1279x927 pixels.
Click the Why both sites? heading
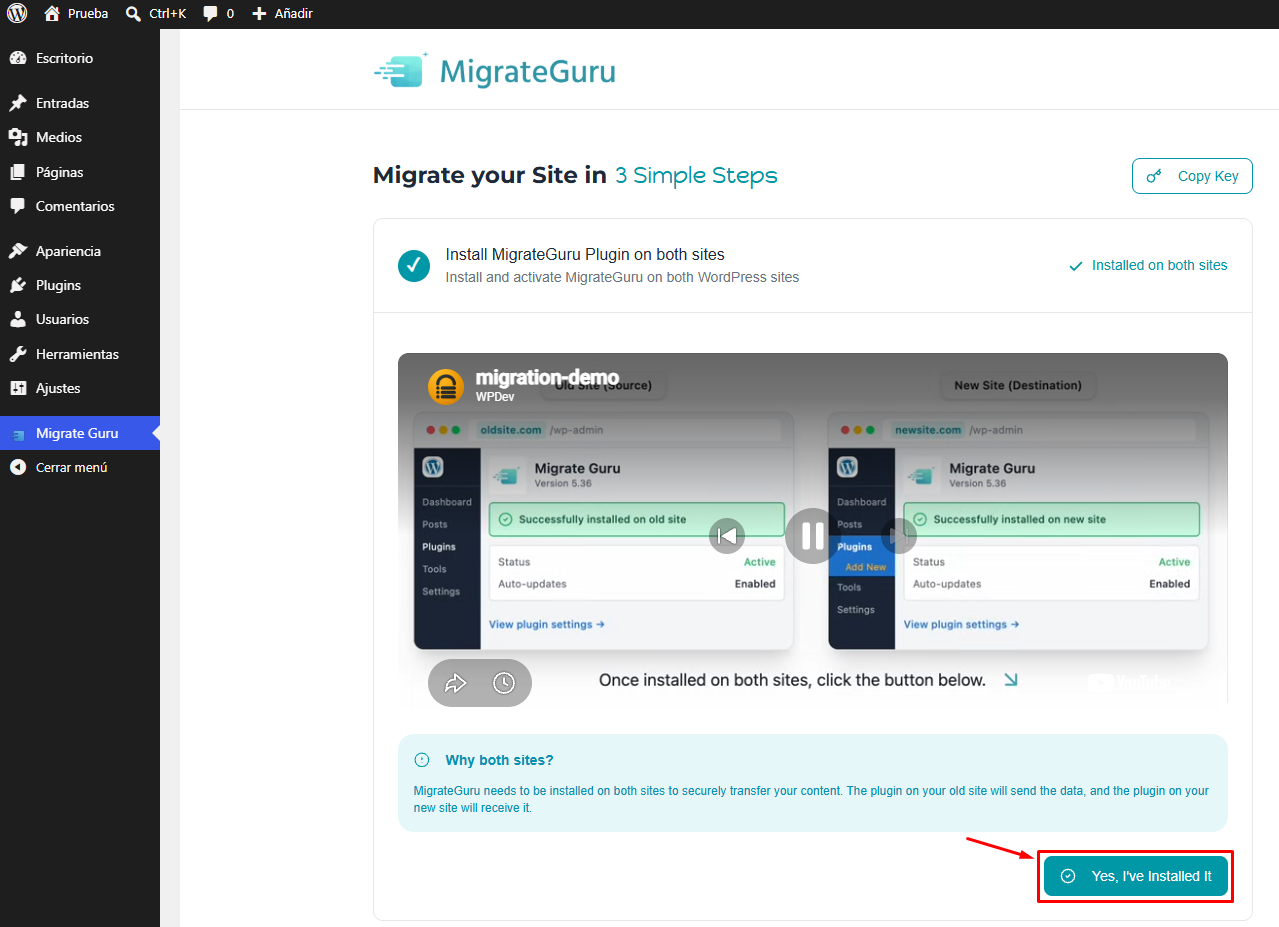499,760
